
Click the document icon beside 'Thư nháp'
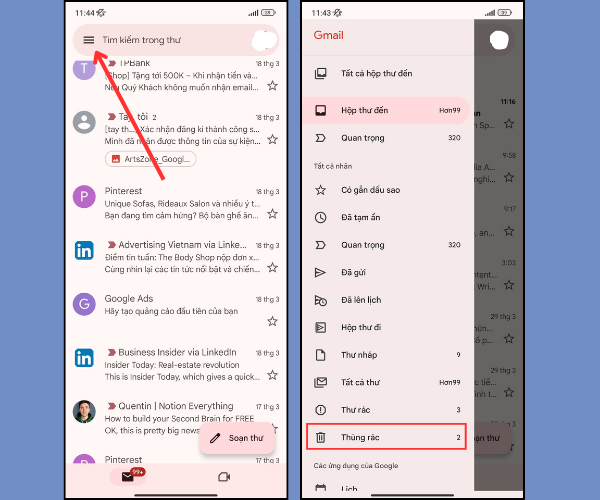click(320, 355)
